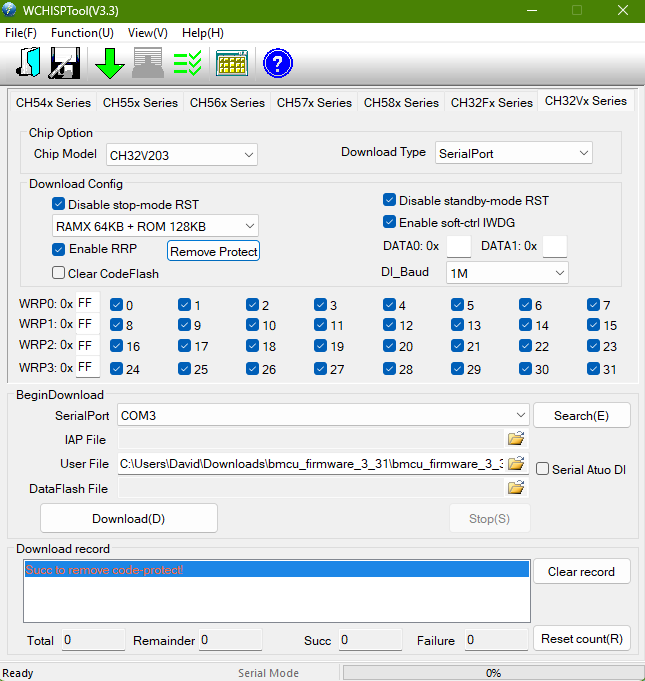This screenshot has width=645, height=681.
Task: Switch to CH55x Series tab
Action: coord(140,102)
